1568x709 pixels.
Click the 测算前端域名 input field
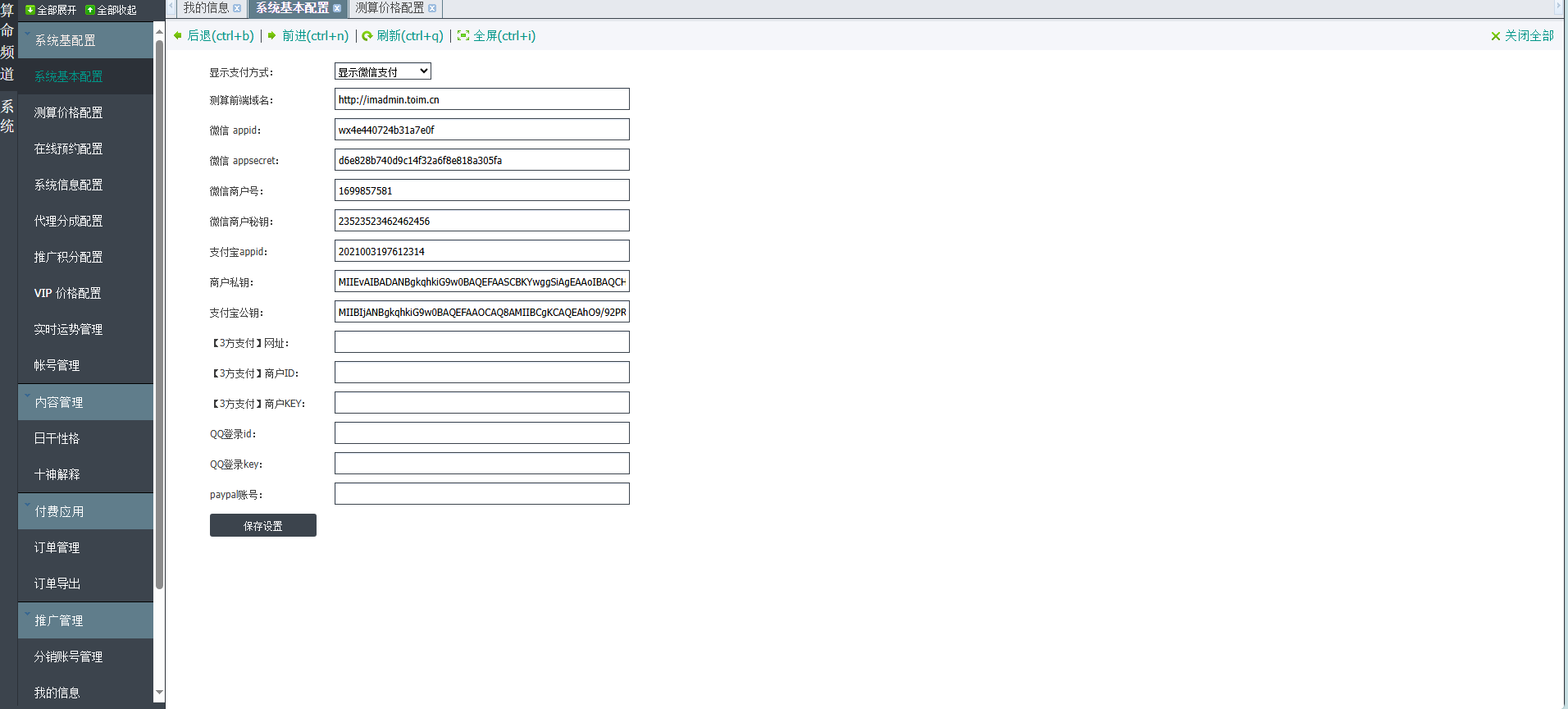pos(482,99)
